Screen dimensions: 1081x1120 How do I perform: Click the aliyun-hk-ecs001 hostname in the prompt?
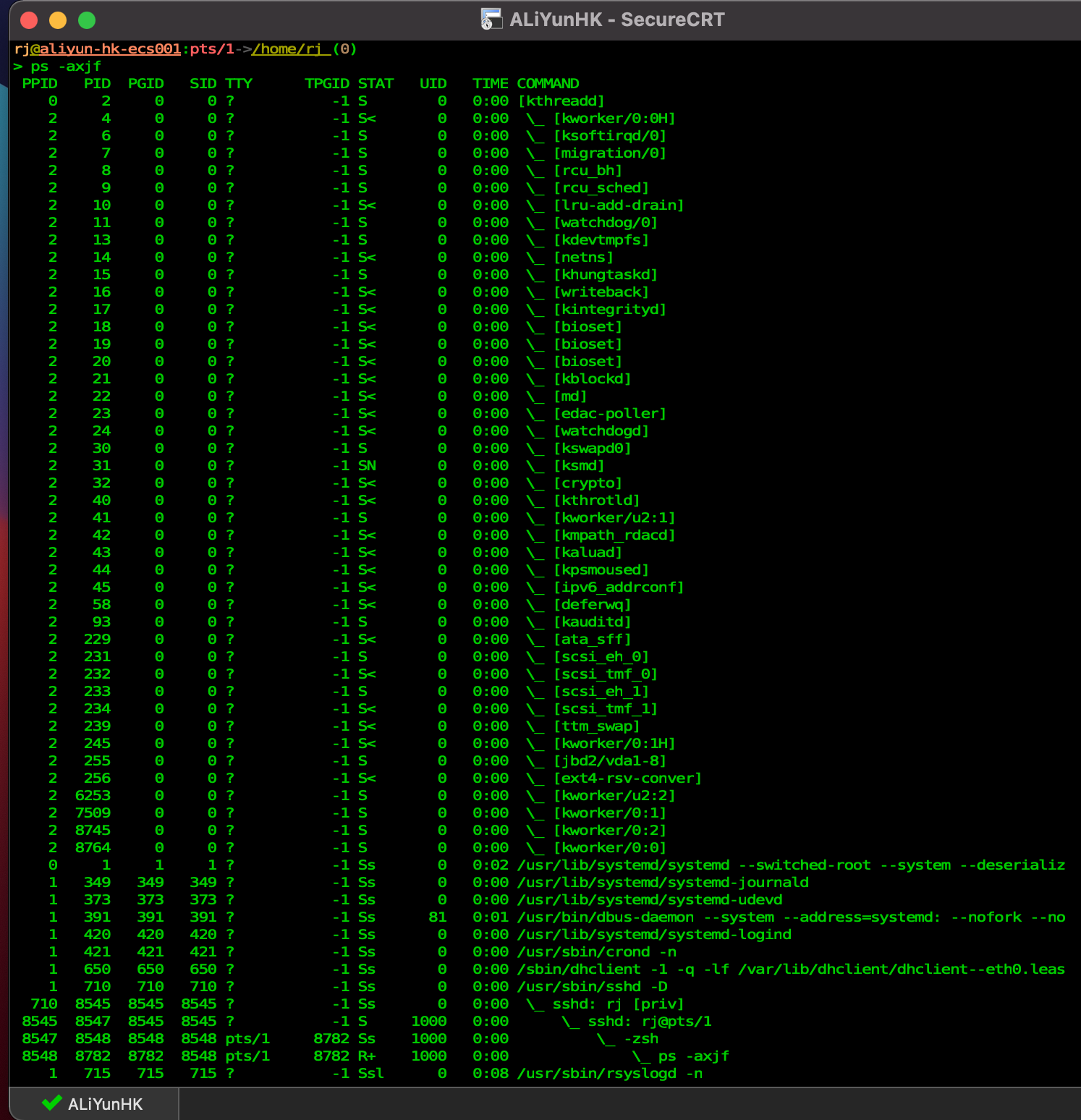tap(110, 49)
